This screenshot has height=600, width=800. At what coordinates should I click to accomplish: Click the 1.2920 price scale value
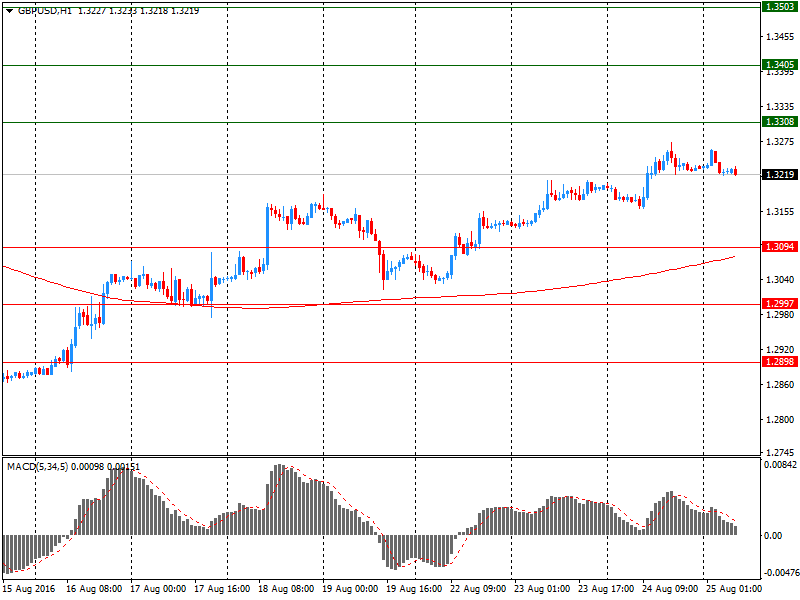point(780,349)
